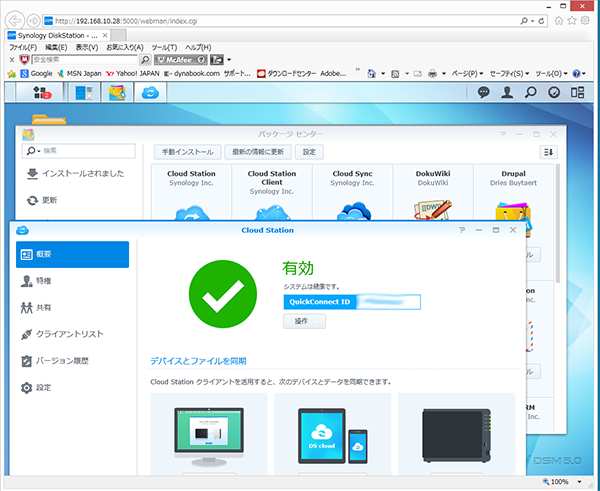Open the DSM widgets clock icon

554,92
